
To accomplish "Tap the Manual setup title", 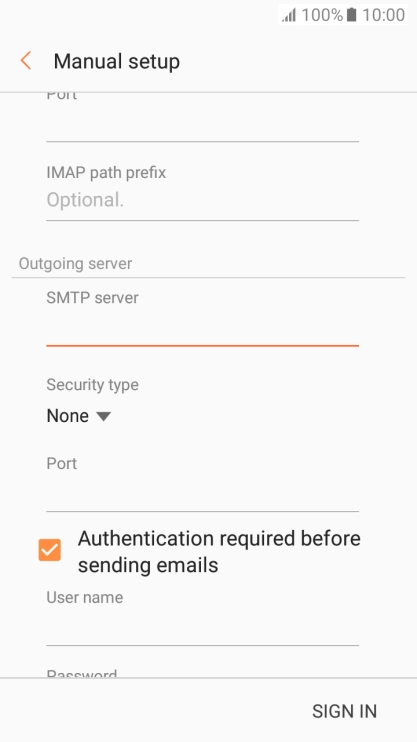I will tap(116, 62).
